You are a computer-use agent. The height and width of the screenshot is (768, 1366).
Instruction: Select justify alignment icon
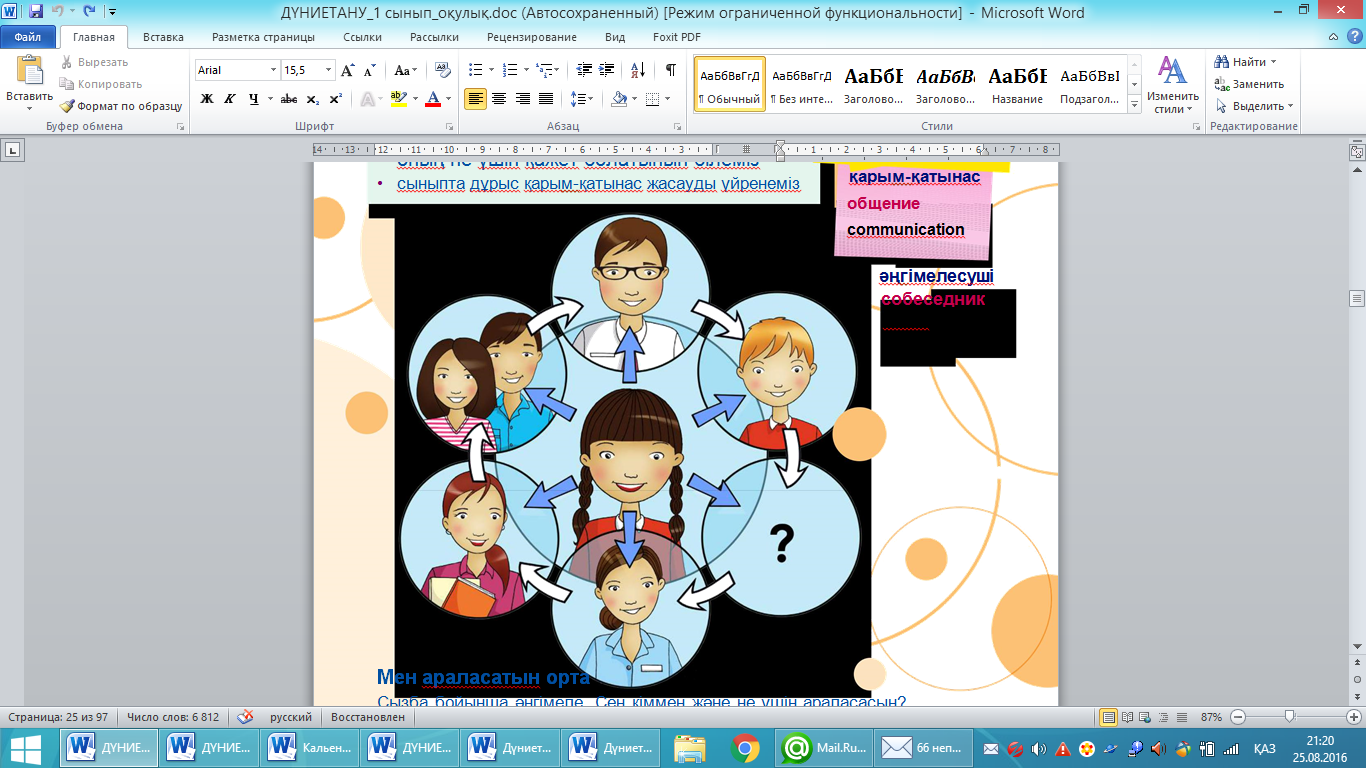[546, 98]
